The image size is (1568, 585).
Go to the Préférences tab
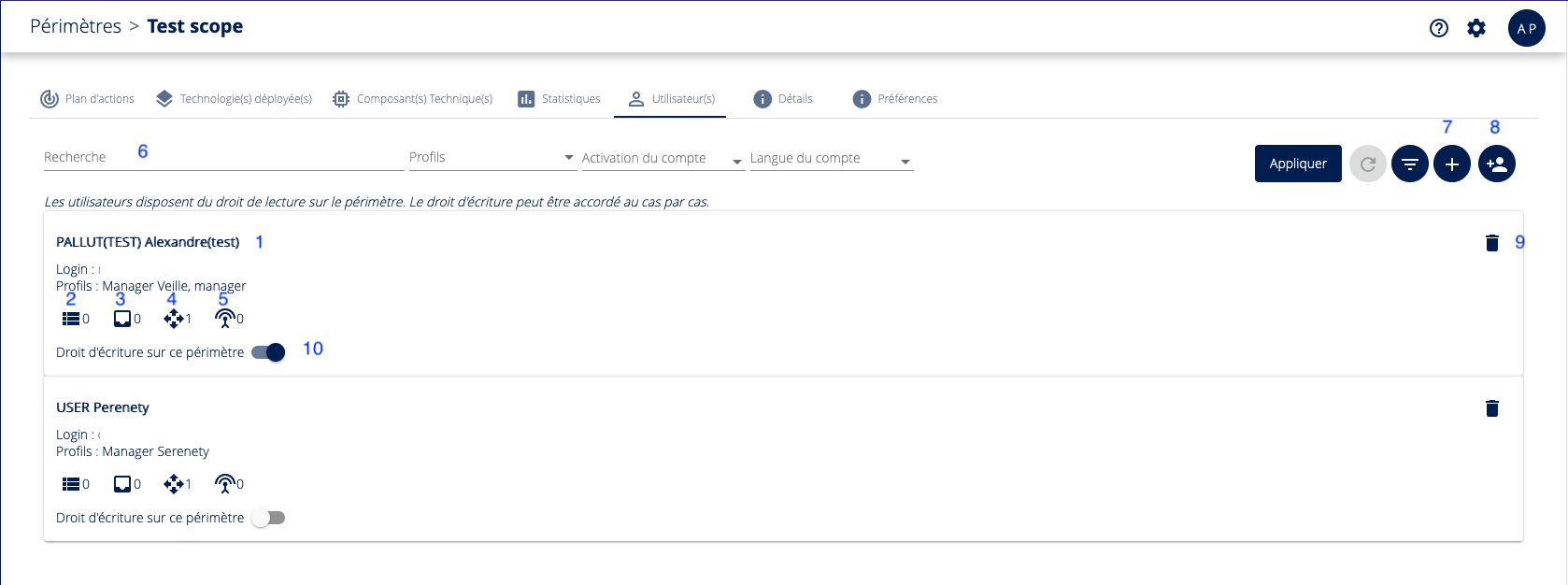895,99
